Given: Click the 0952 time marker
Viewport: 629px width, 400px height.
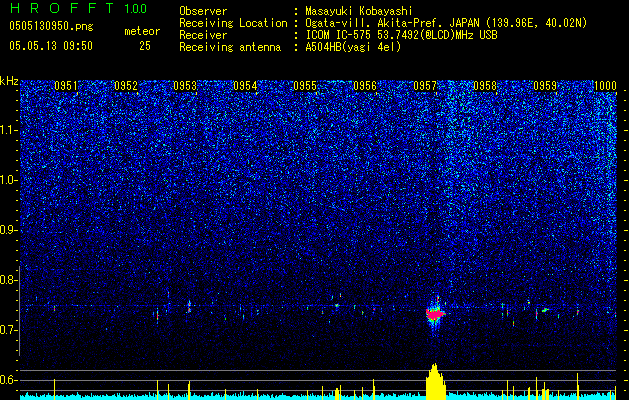Looking at the screenshot, I should tap(126, 86).
